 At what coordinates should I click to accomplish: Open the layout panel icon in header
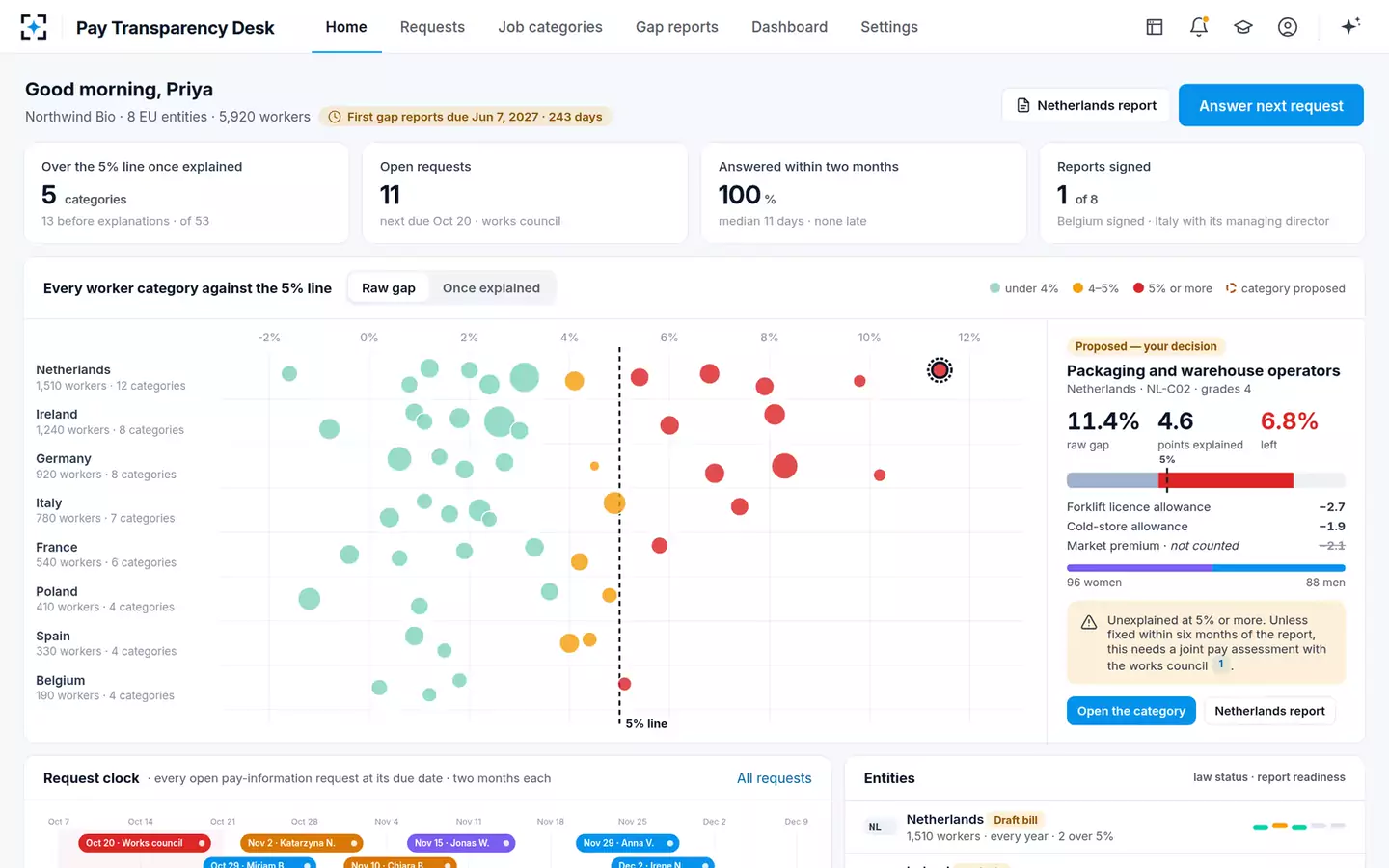1154,27
